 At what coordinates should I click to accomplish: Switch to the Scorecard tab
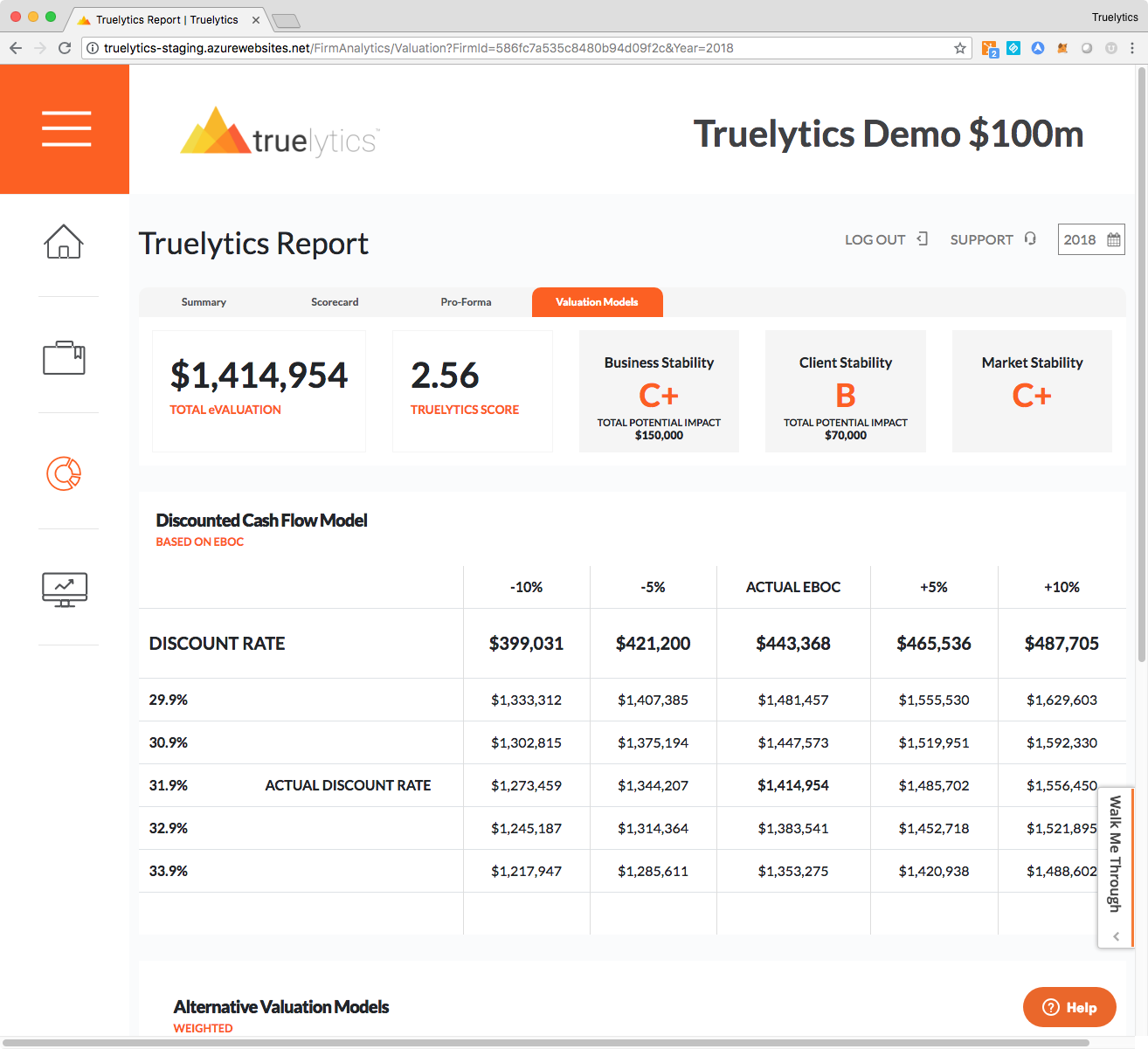(335, 302)
